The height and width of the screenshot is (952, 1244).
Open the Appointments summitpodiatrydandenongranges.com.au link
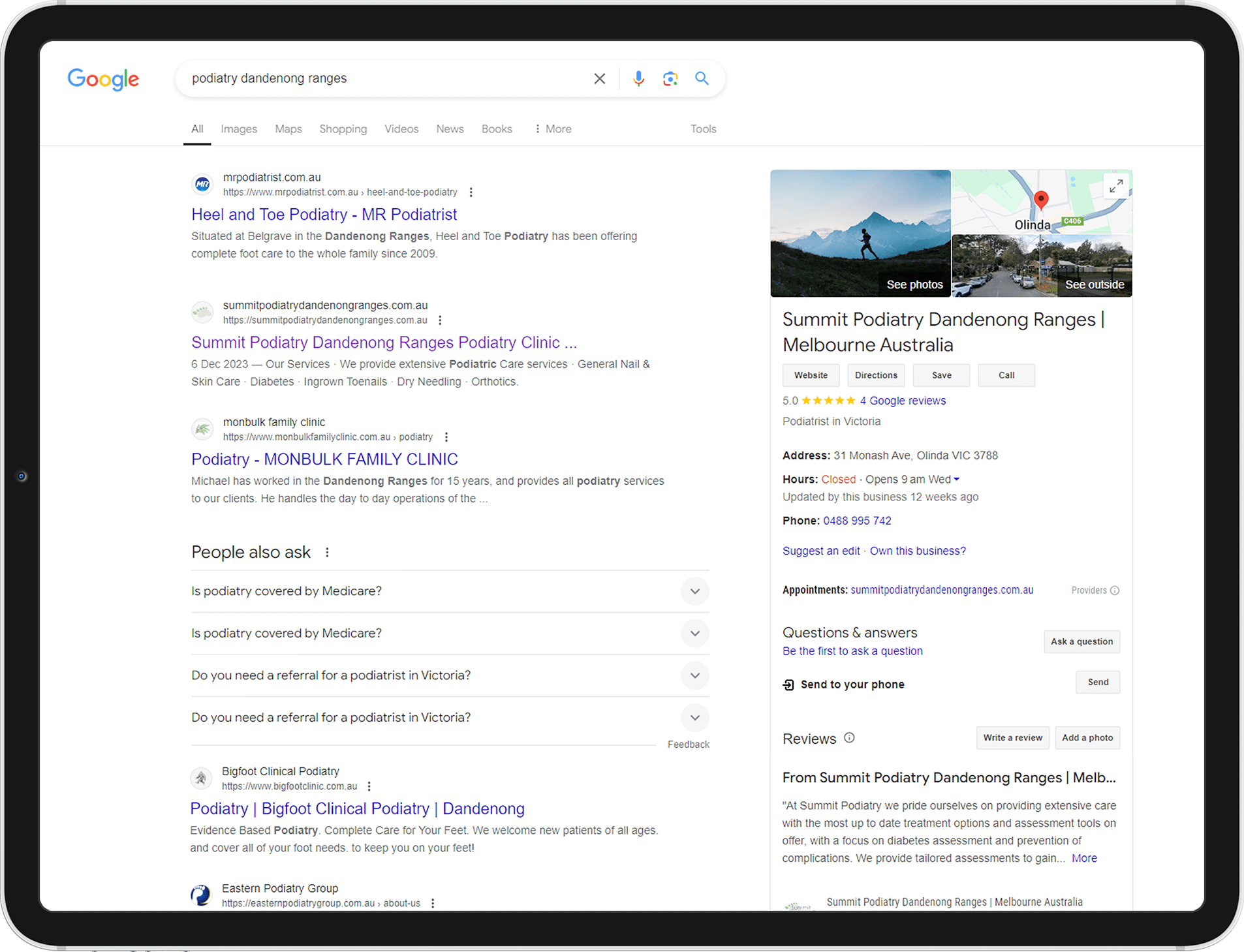[942, 590]
